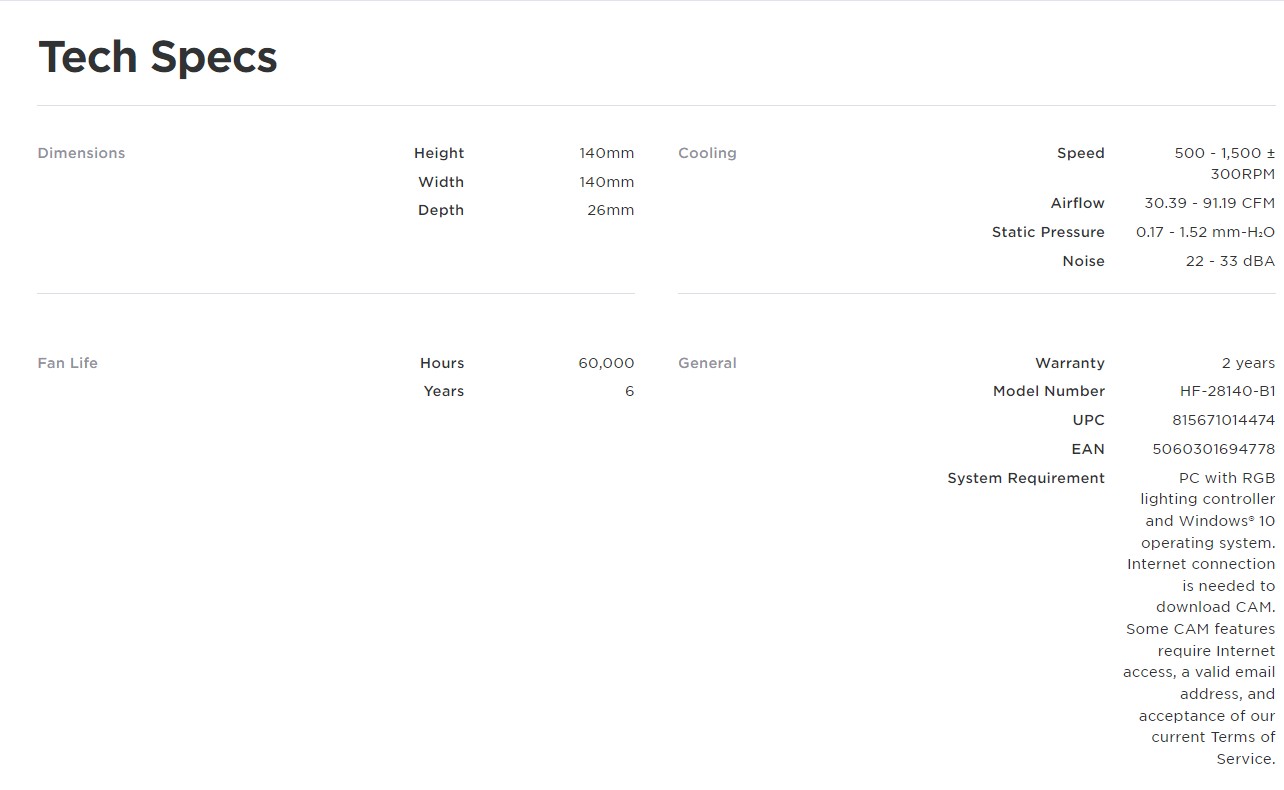Click the Years label under Fan Life
Viewport: 1284px width, 790px height.
click(443, 391)
